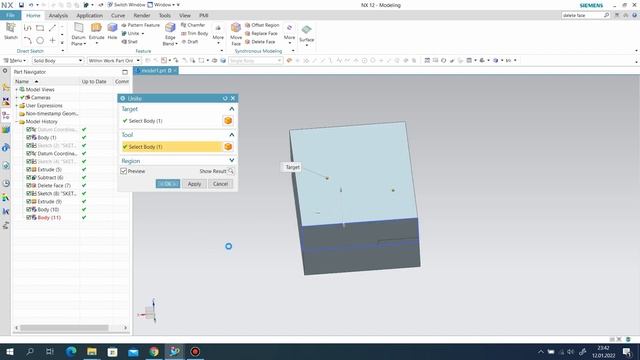
Task: Click the Move Face icon
Action: coord(236,28)
